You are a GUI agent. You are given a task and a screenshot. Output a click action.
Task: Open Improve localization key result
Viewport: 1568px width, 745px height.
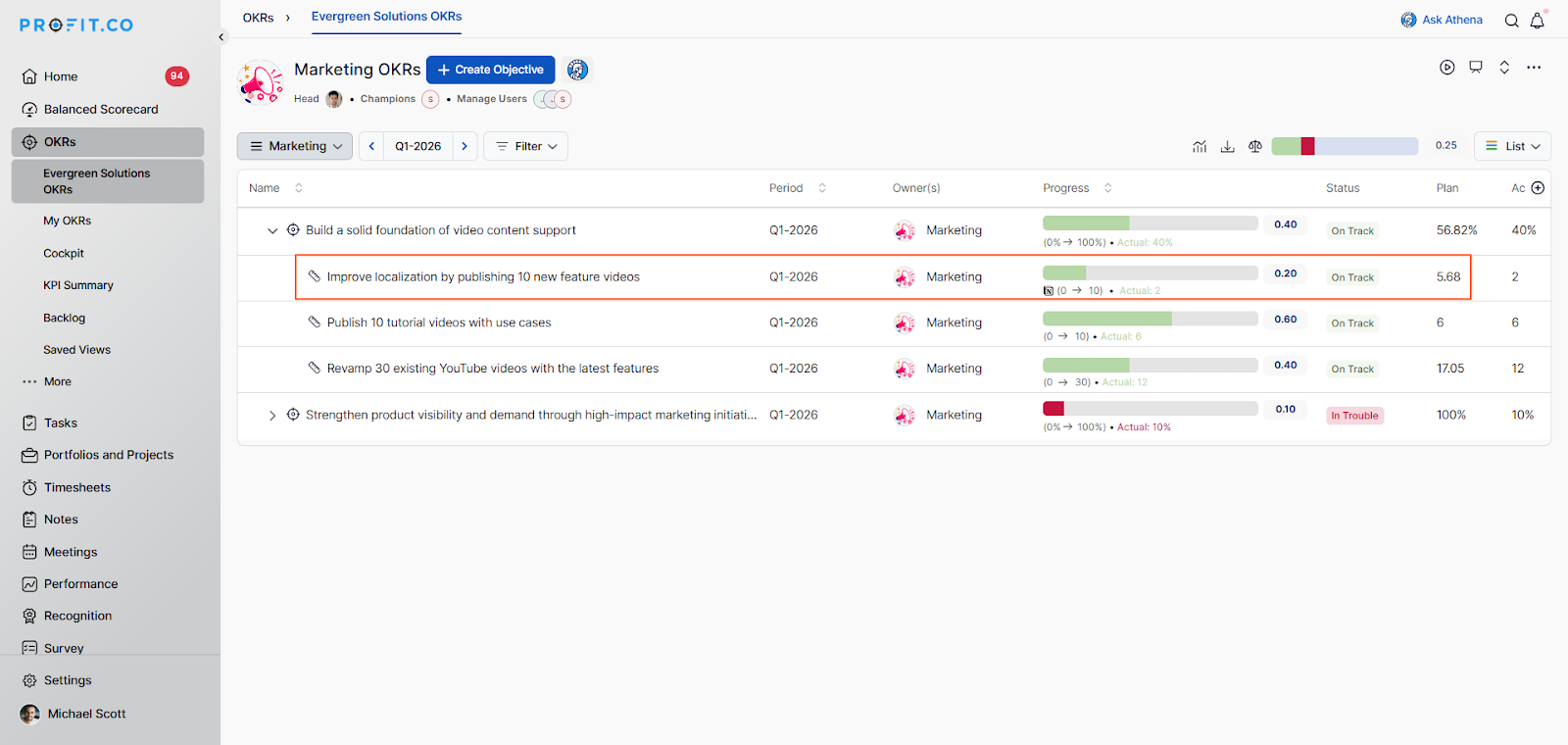(x=483, y=277)
